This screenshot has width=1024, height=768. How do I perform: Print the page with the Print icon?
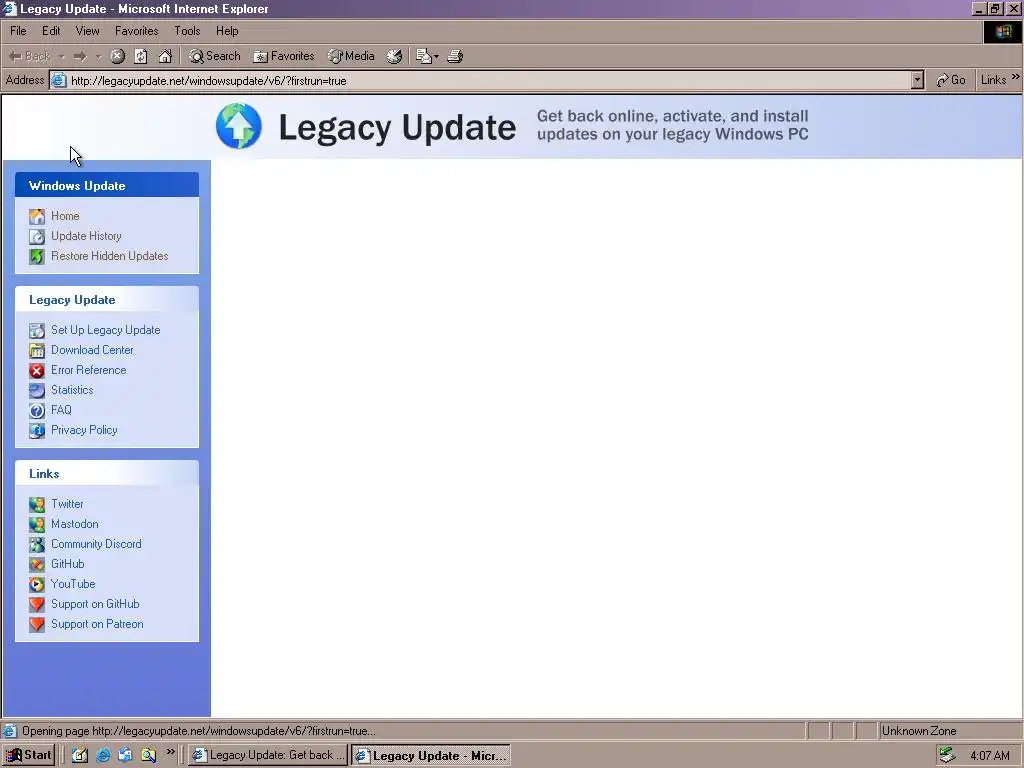coord(455,56)
